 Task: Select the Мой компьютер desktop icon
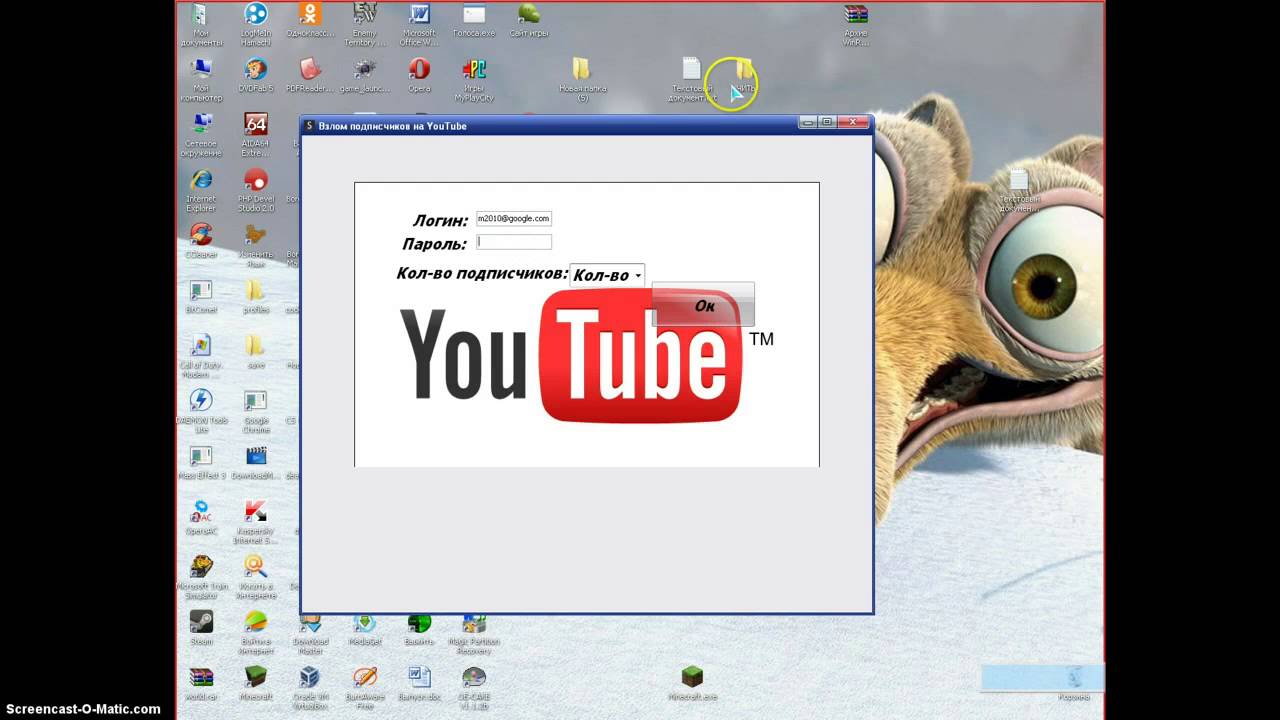point(201,80)
